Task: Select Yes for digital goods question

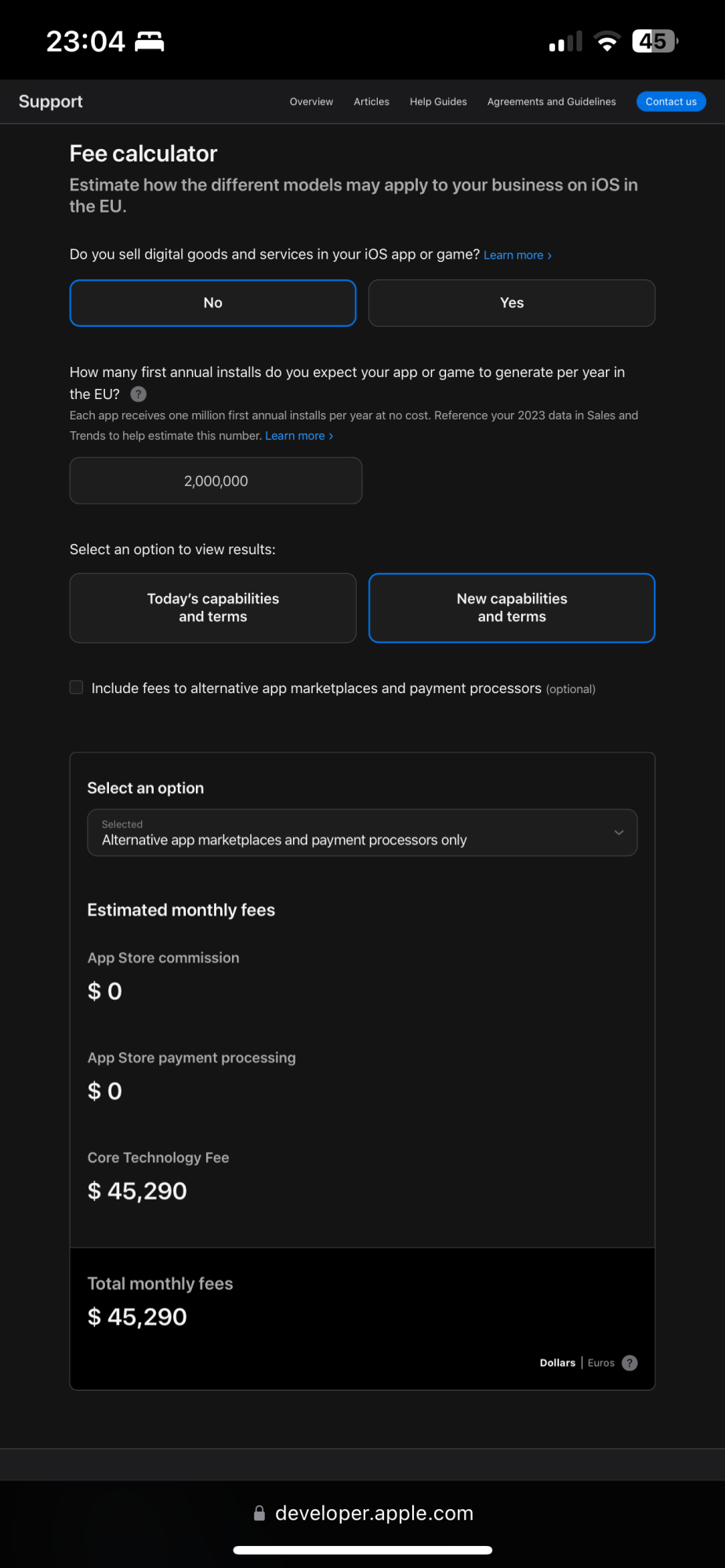Action: [512, 303]
